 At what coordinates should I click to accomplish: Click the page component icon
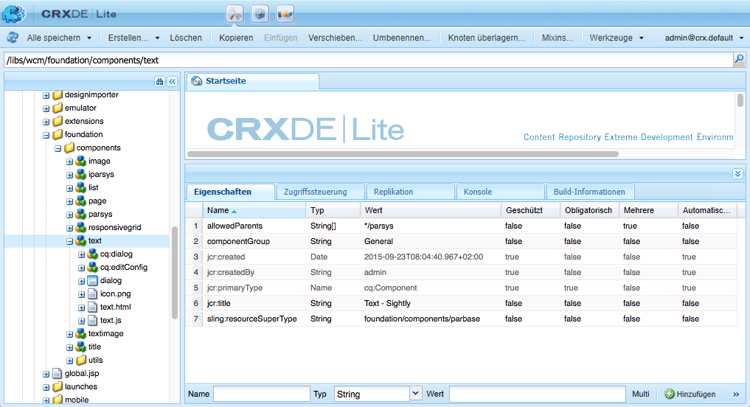80,201
